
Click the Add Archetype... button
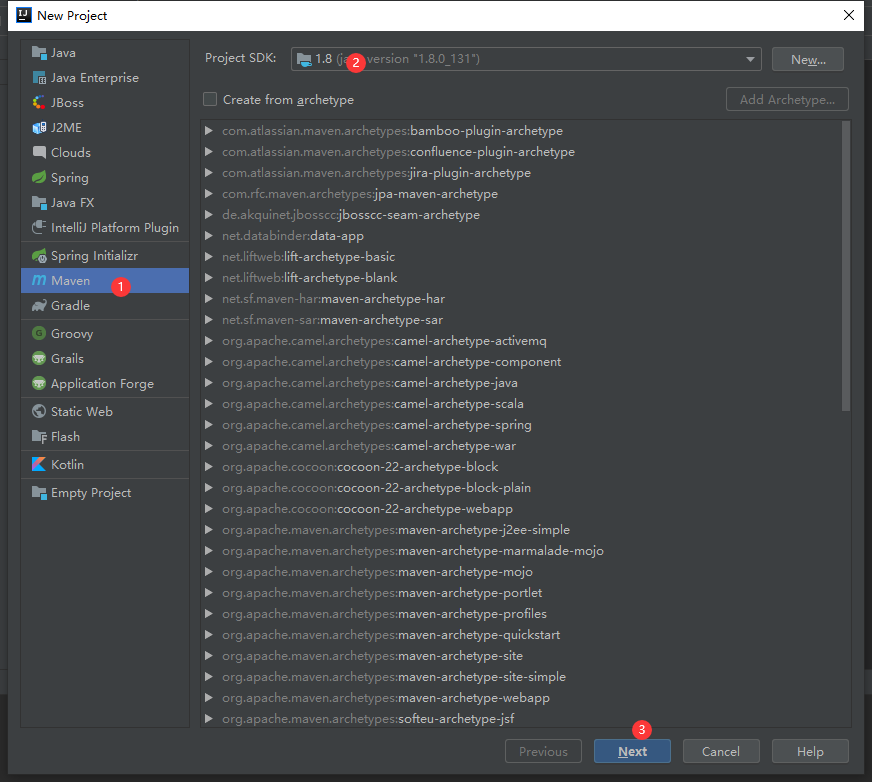pos(787,100)
